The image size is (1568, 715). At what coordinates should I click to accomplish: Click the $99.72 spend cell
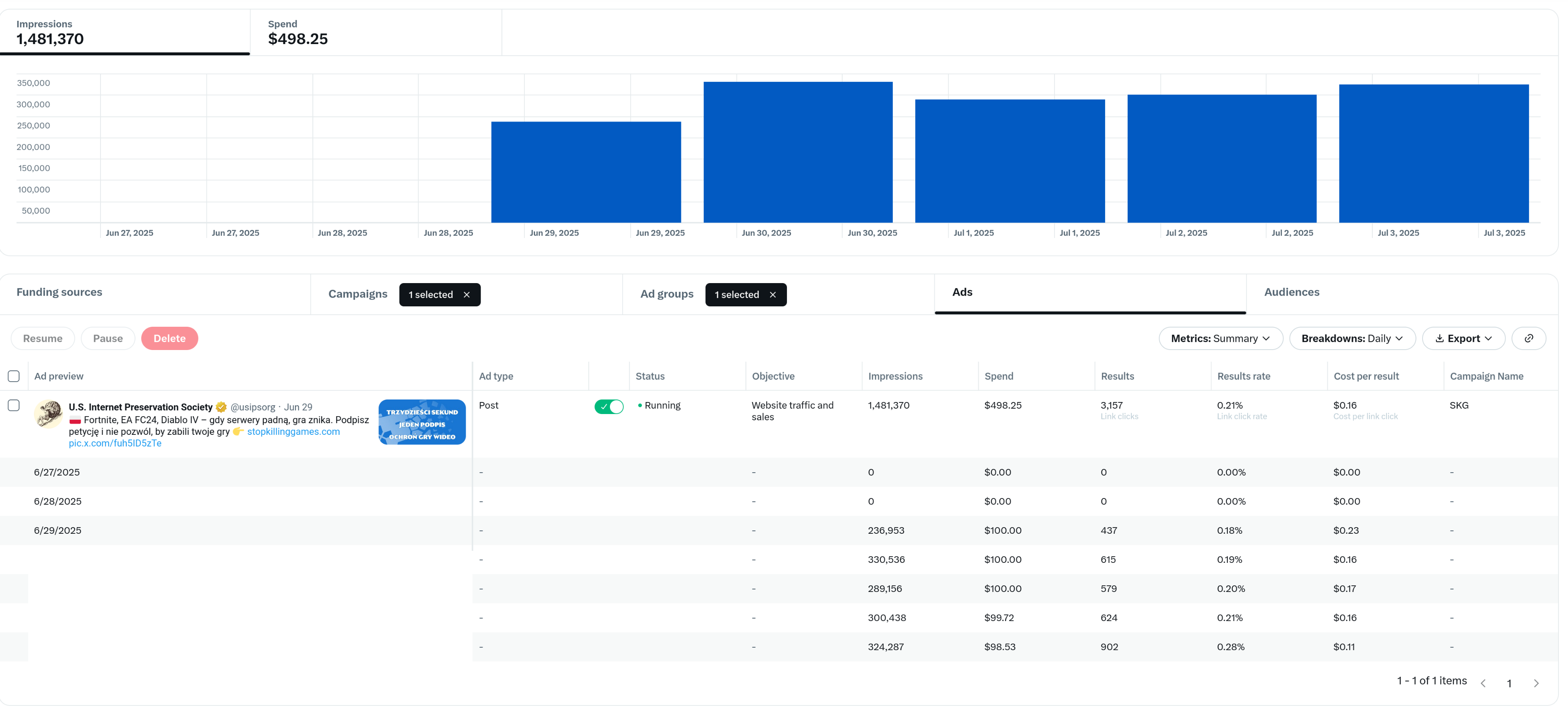click(999, 618)
